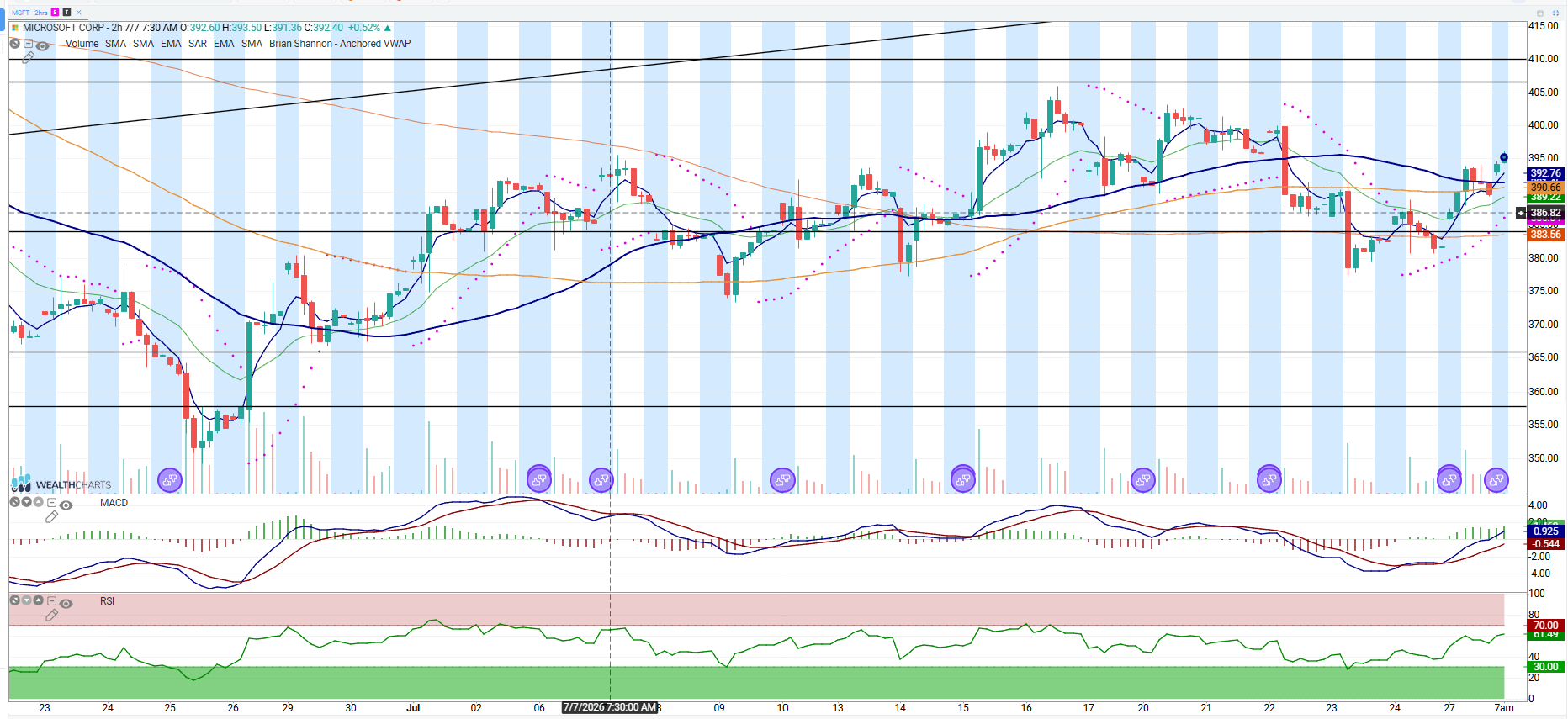Screen dimensions: 1568x719
Task: Click the RSI 70.00 overbought label
Action: tap(1545, 626)
